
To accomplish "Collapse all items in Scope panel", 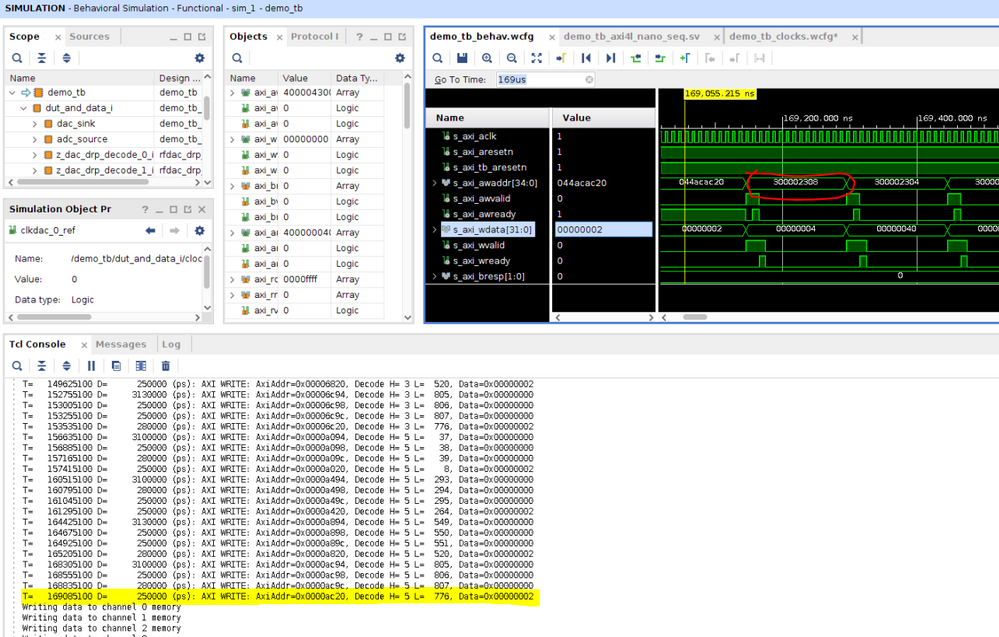I will pos(42,58).
